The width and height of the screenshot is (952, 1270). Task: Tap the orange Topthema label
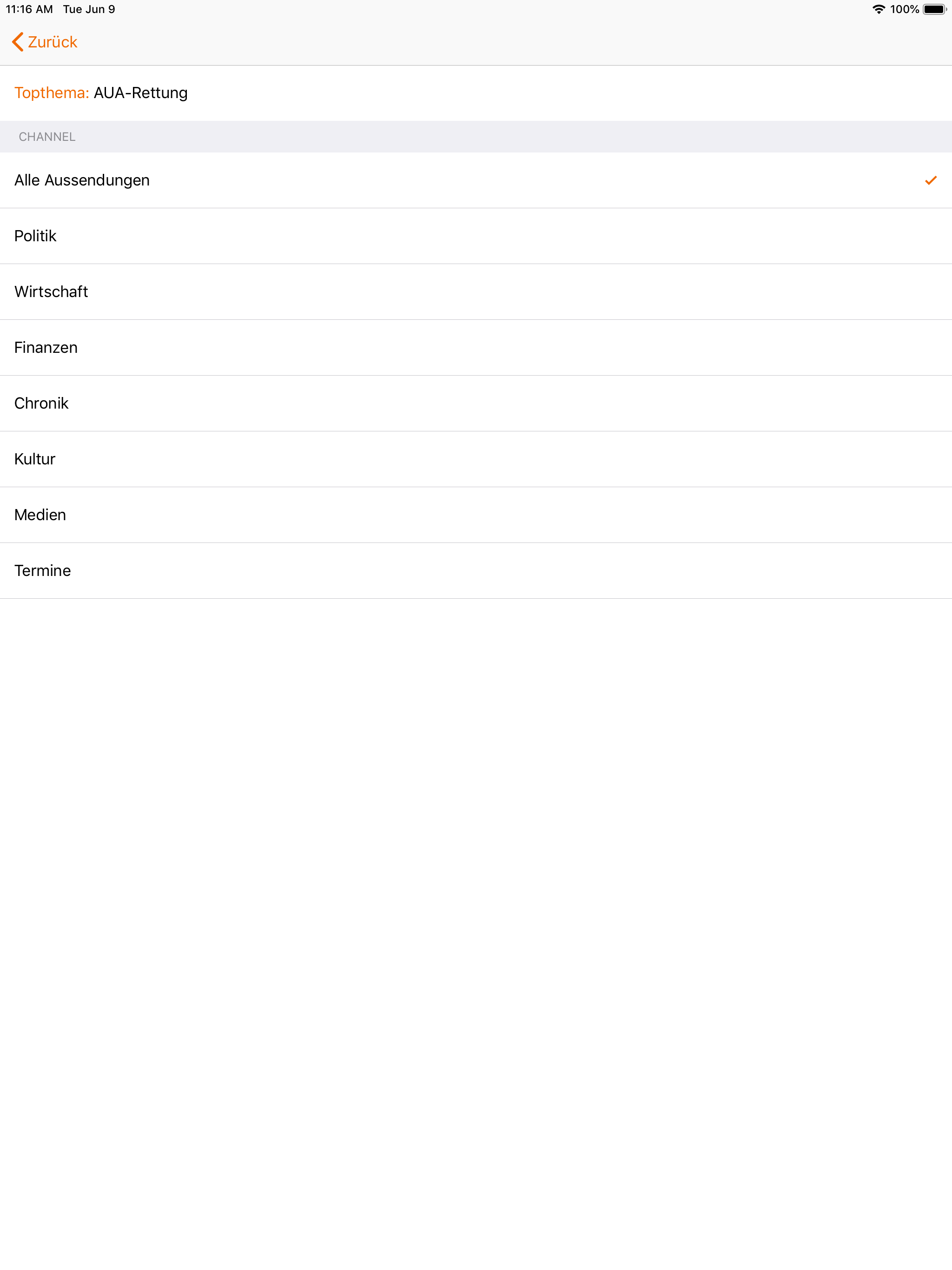(52, 93)
